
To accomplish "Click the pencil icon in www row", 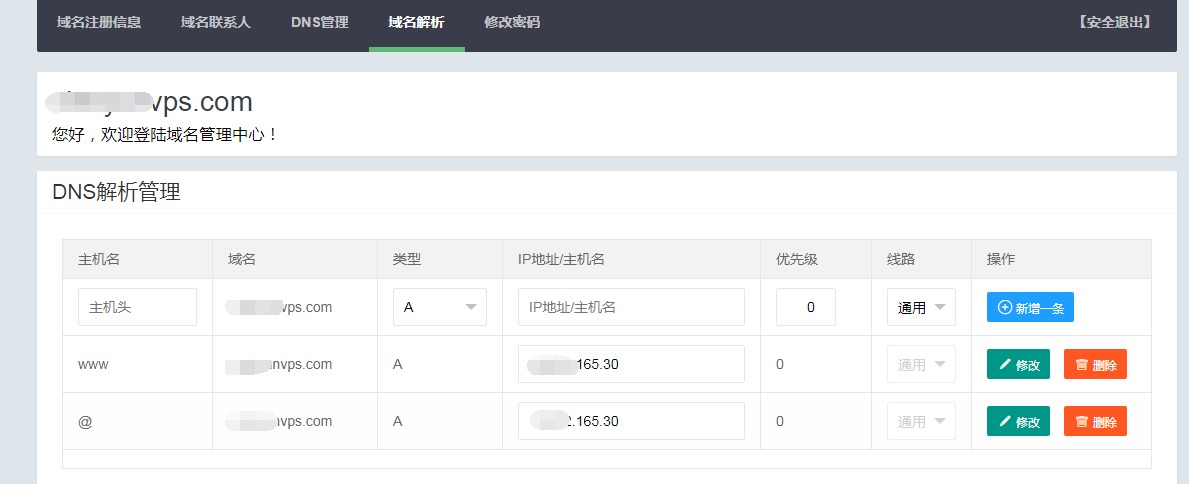I will point(1004,365).
